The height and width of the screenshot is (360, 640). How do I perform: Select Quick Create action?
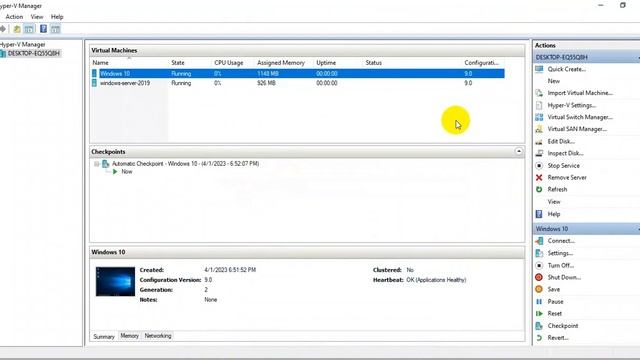coord(567,69)
